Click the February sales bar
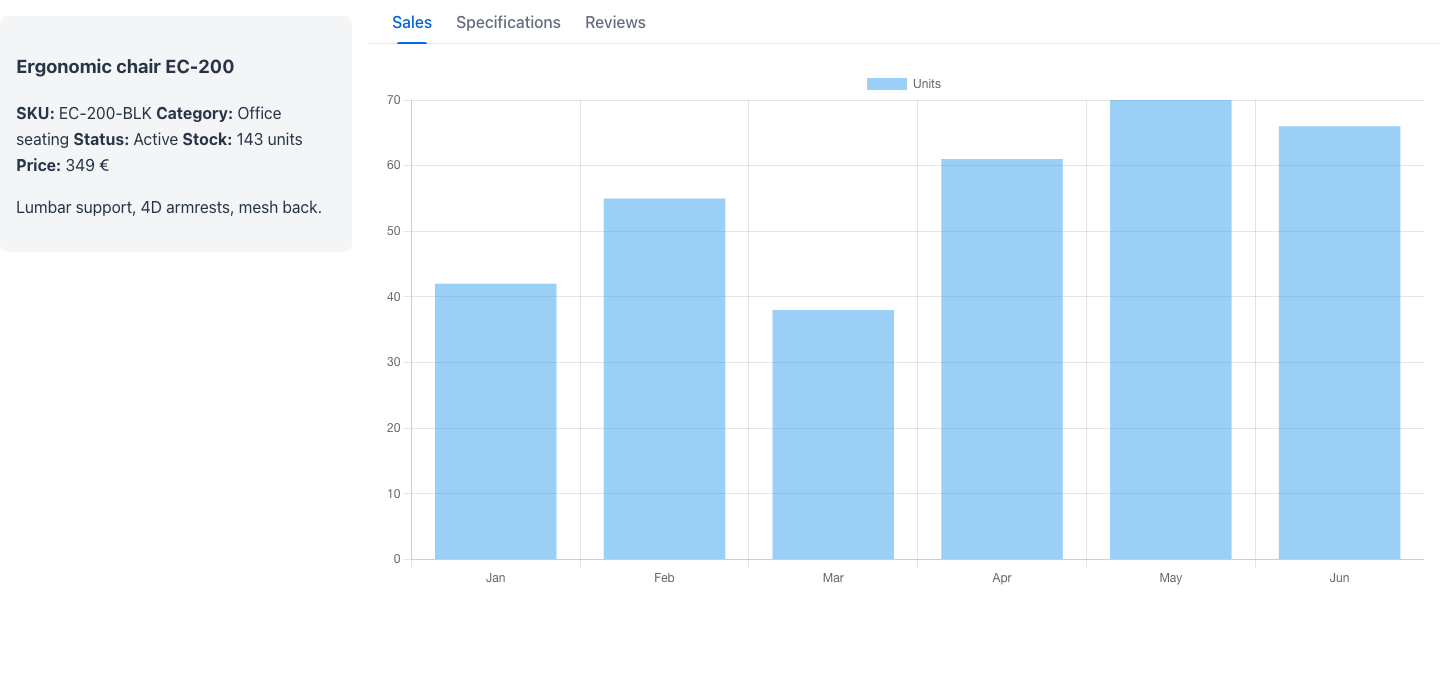 665,379
